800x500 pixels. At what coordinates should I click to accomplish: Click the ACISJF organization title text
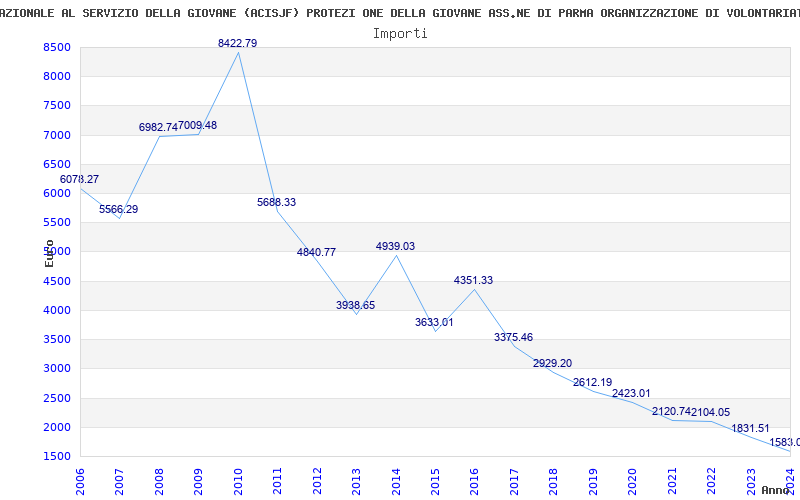(400, 13)
